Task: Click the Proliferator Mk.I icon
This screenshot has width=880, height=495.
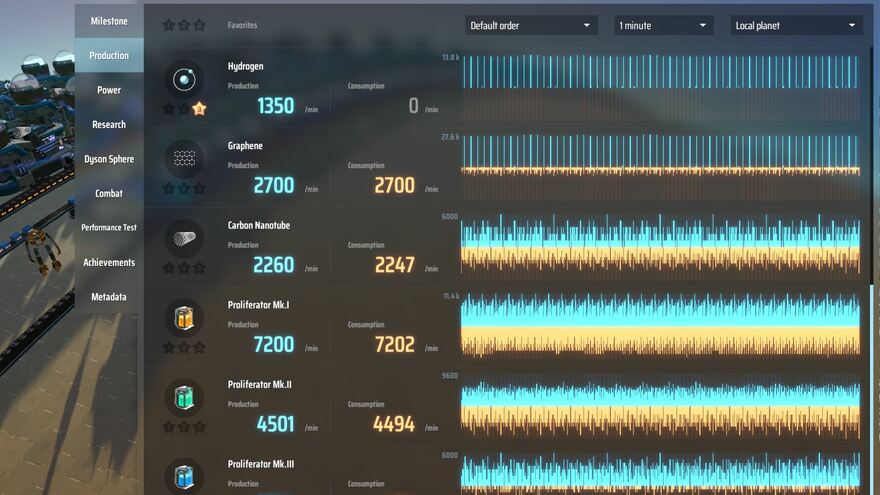Action: click(x=184, y=318)
